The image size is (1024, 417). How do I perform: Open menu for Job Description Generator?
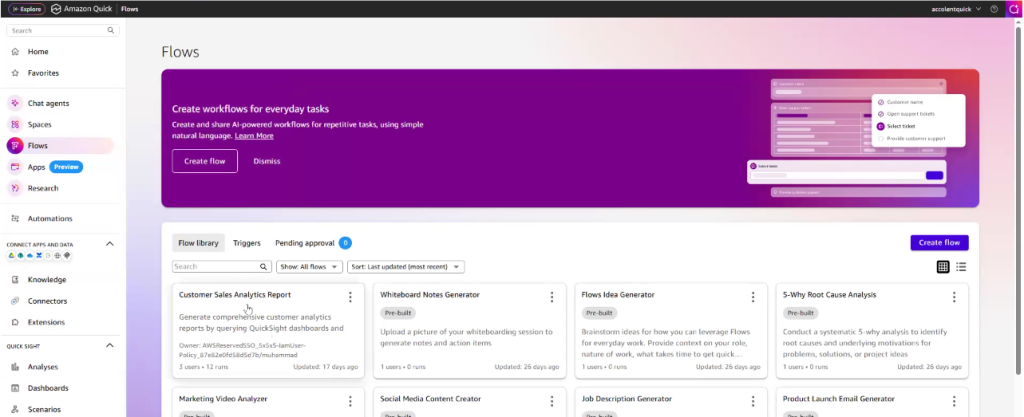click(753, 401)
